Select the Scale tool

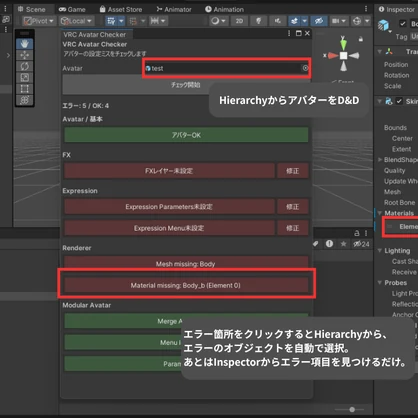click(x=25, y=78)
